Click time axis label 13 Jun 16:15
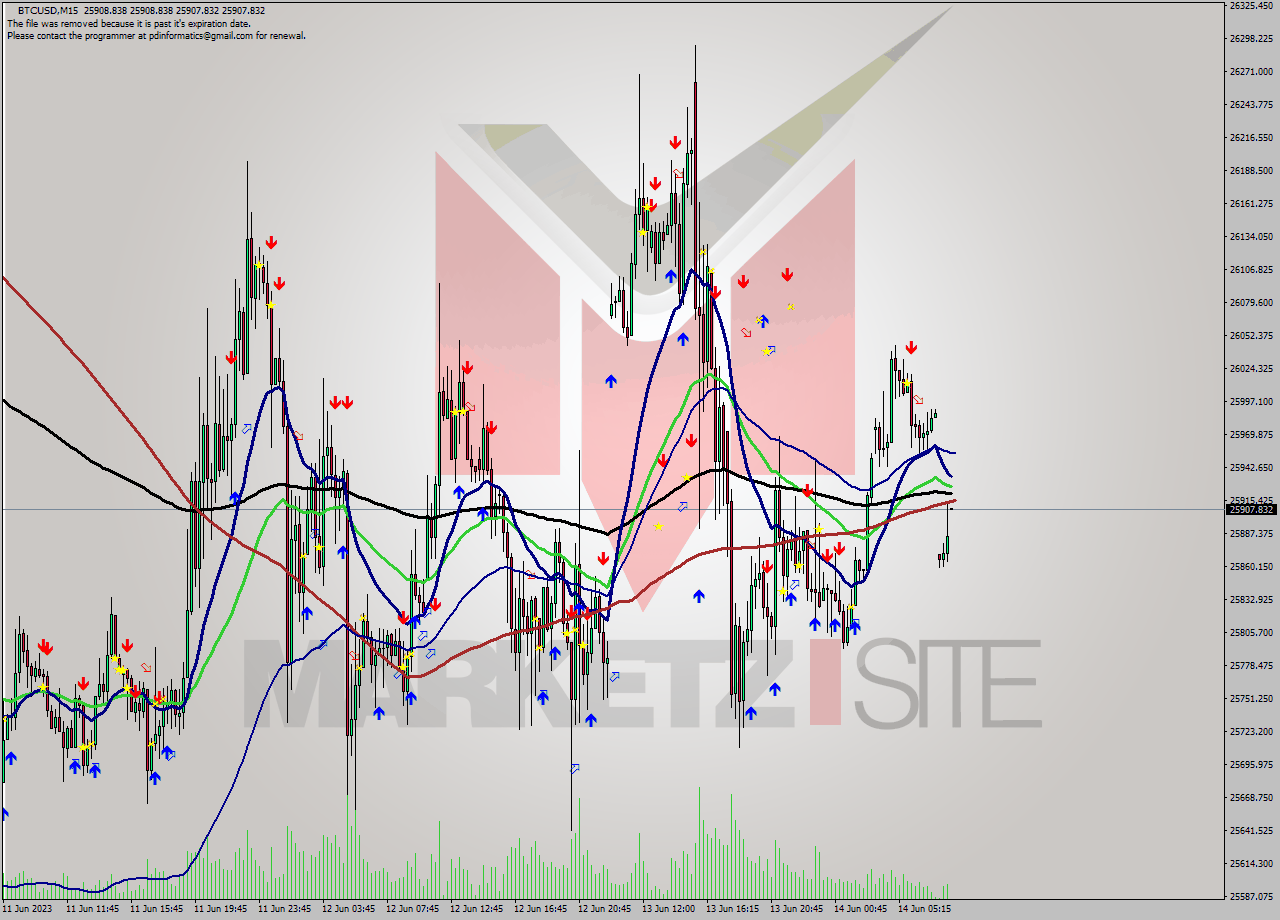Screen dimensions: 1280x920 pos(733,910)
